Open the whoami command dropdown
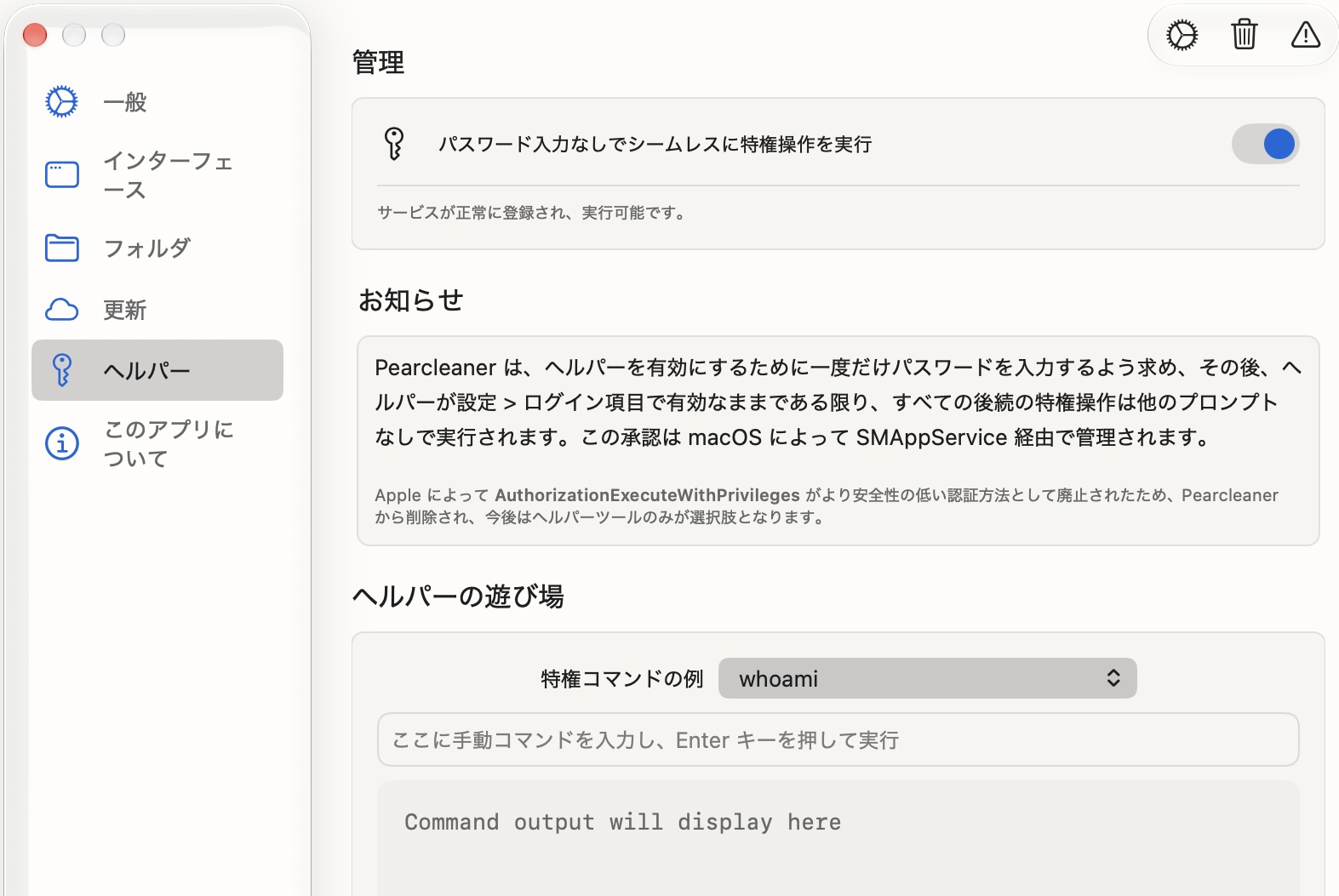 pyautogui.click(x=928, y=678)
